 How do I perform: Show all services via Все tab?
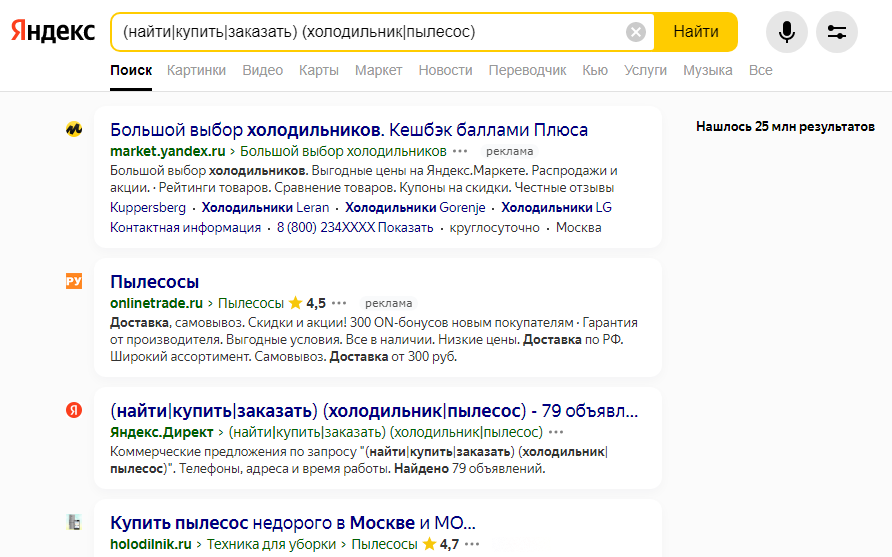pyautogui.click(x=761, y=71)
